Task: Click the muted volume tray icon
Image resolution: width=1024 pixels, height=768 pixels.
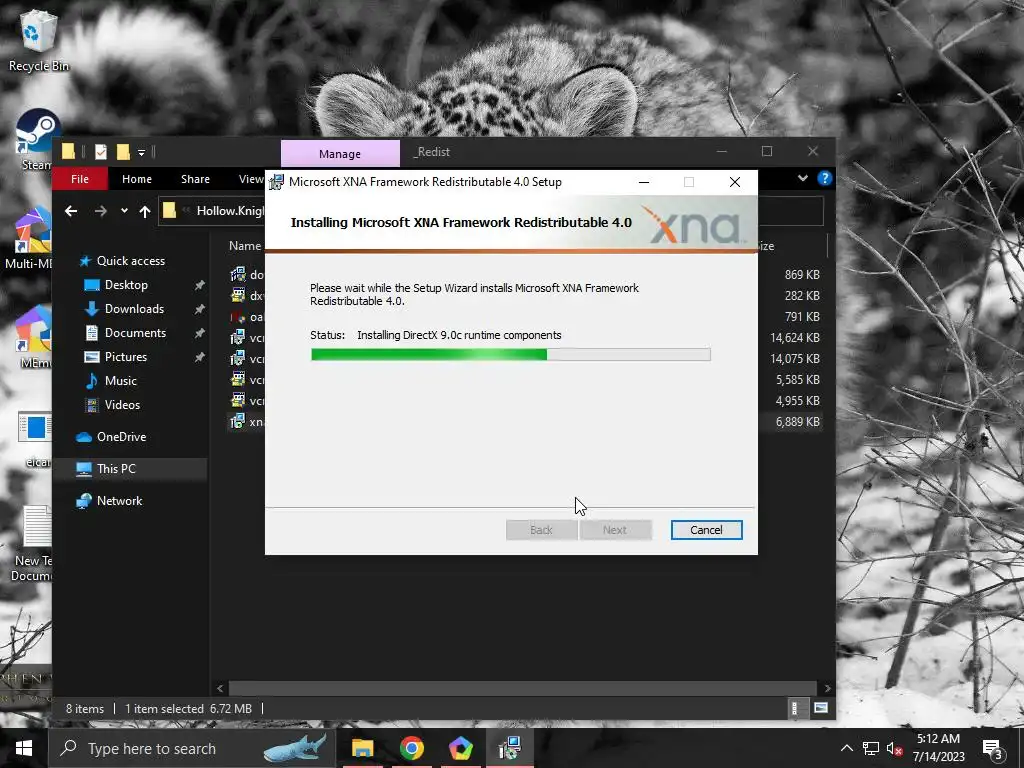Action: click(894, 748)
